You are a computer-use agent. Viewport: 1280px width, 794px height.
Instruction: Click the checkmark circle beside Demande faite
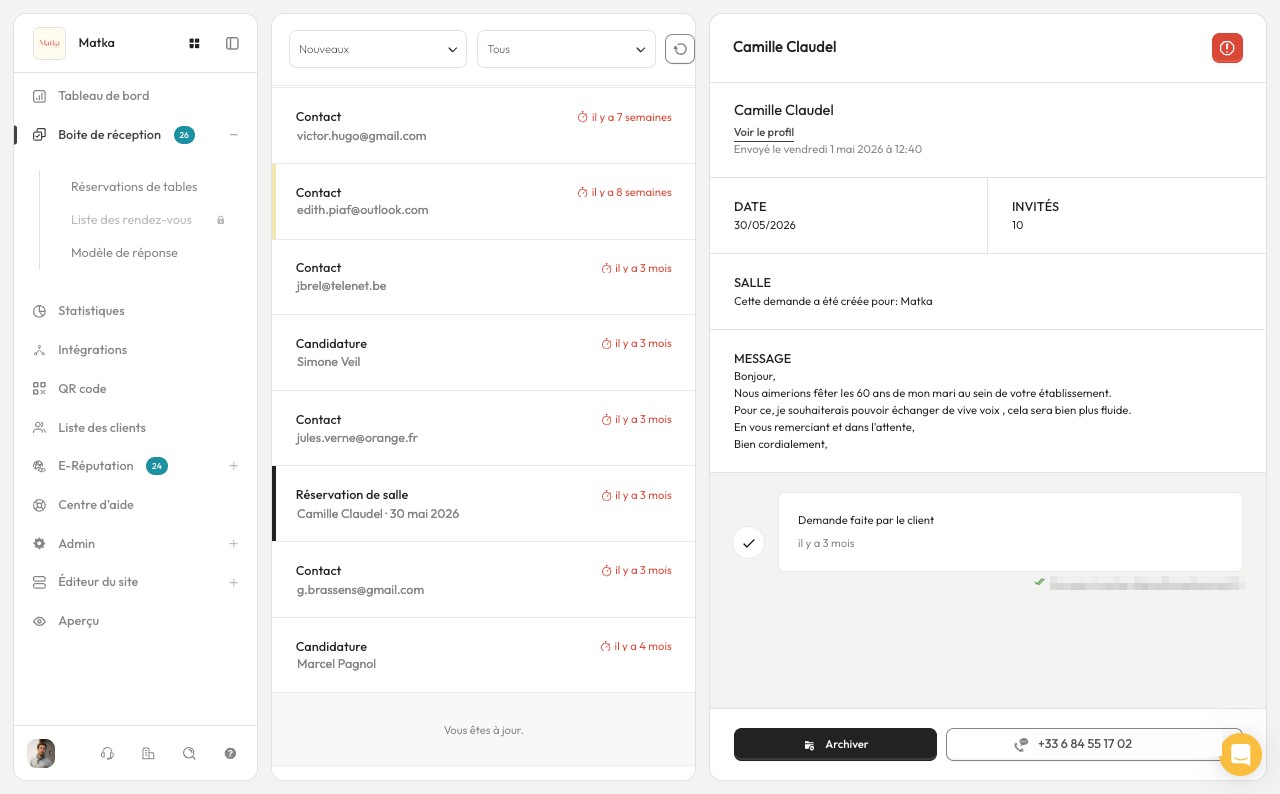coord(748,543)
